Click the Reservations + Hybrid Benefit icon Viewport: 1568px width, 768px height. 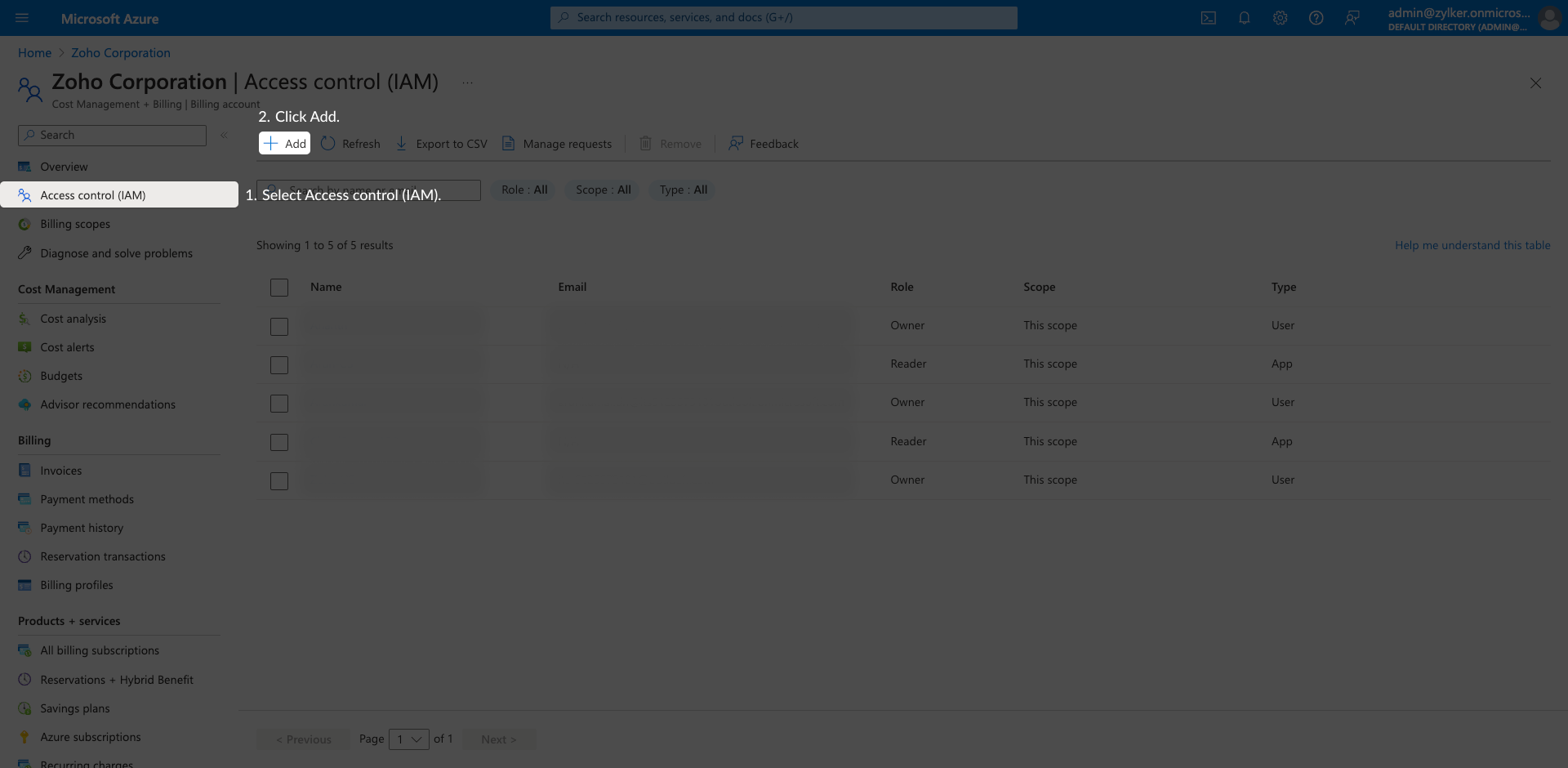(24, 680)
